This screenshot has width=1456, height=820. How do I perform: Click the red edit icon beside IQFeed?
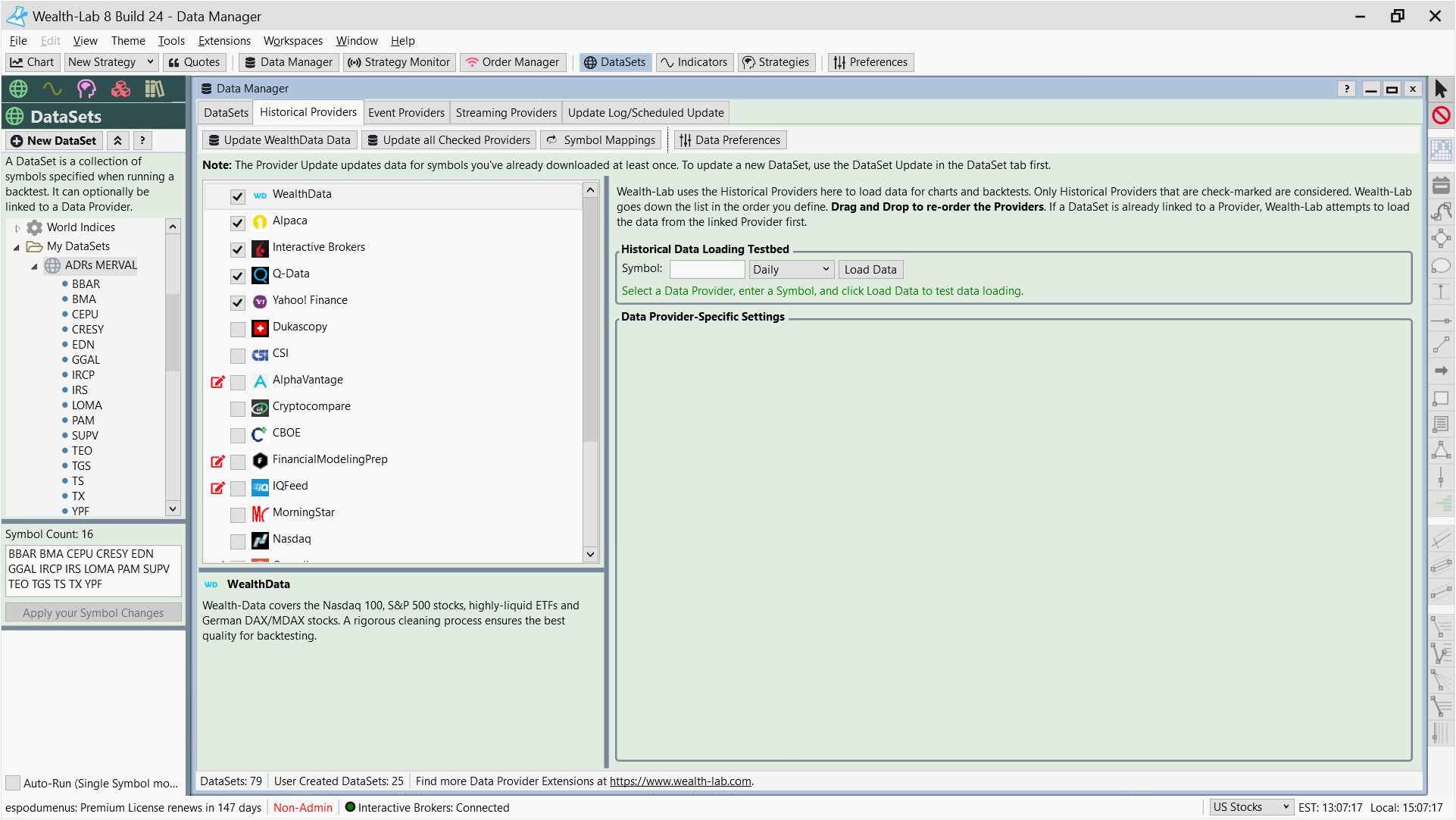point(217,487)
